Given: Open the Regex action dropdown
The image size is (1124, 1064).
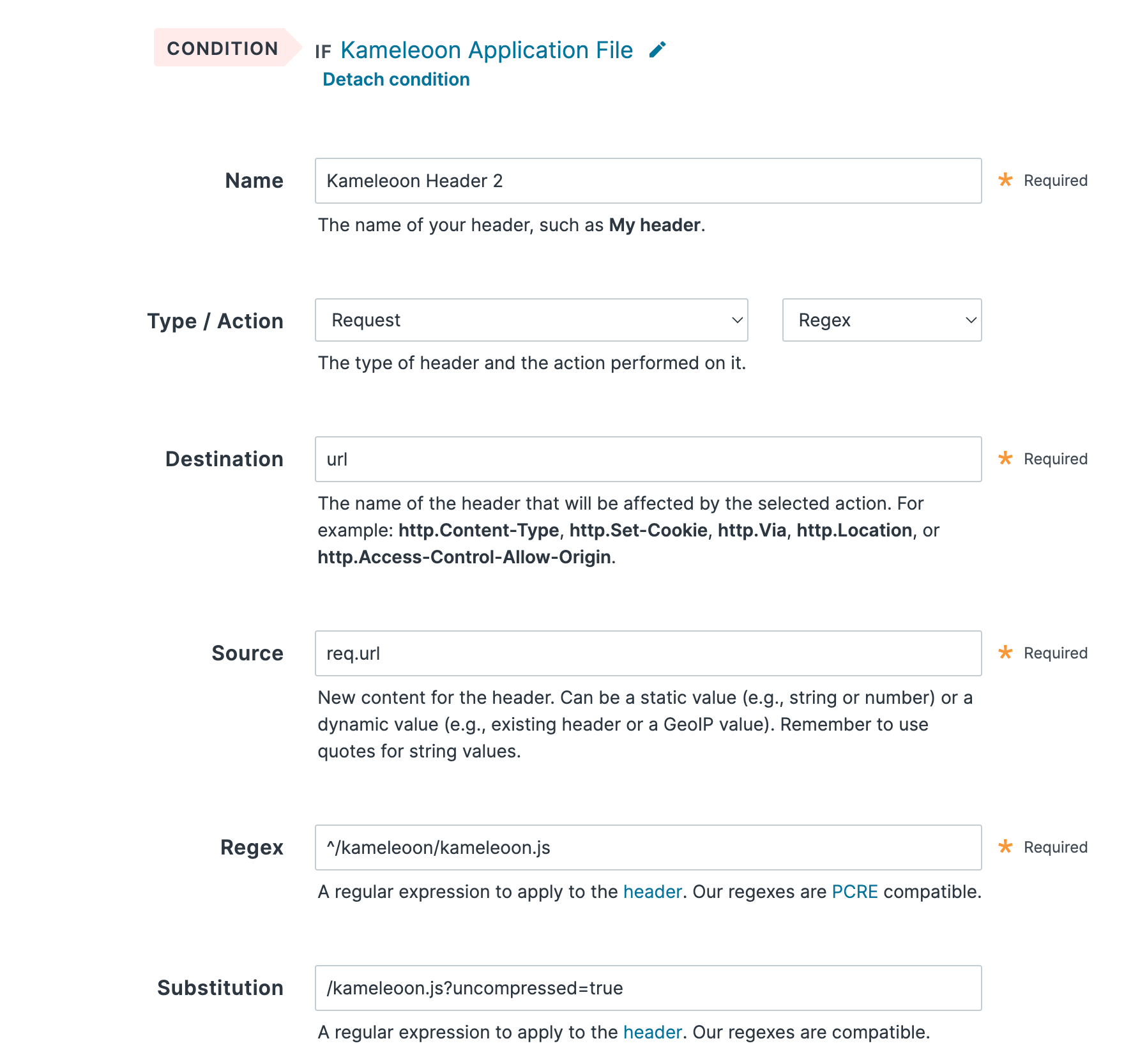Looking at the screenshot, I should [x=881, y=320].
